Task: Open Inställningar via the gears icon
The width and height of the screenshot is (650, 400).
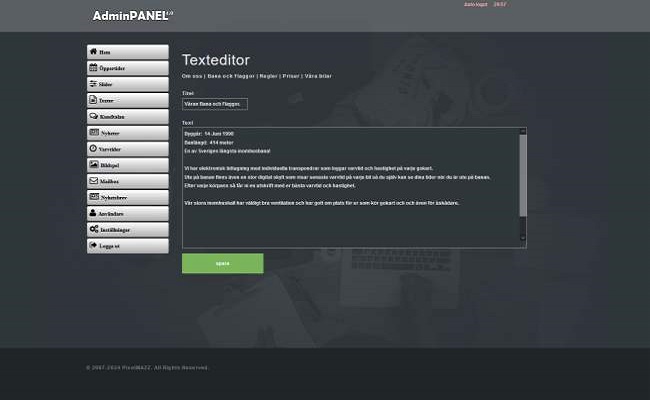Action: click(x=93, y=229)
